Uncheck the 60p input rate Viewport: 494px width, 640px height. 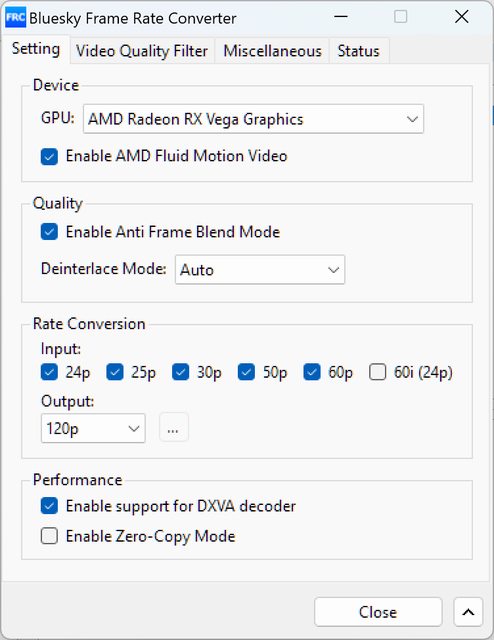coord(312,372)
